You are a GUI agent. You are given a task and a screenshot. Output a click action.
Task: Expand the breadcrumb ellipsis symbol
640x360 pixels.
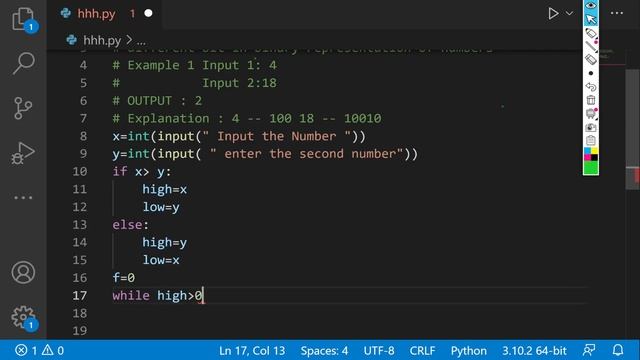pos(141,41)
